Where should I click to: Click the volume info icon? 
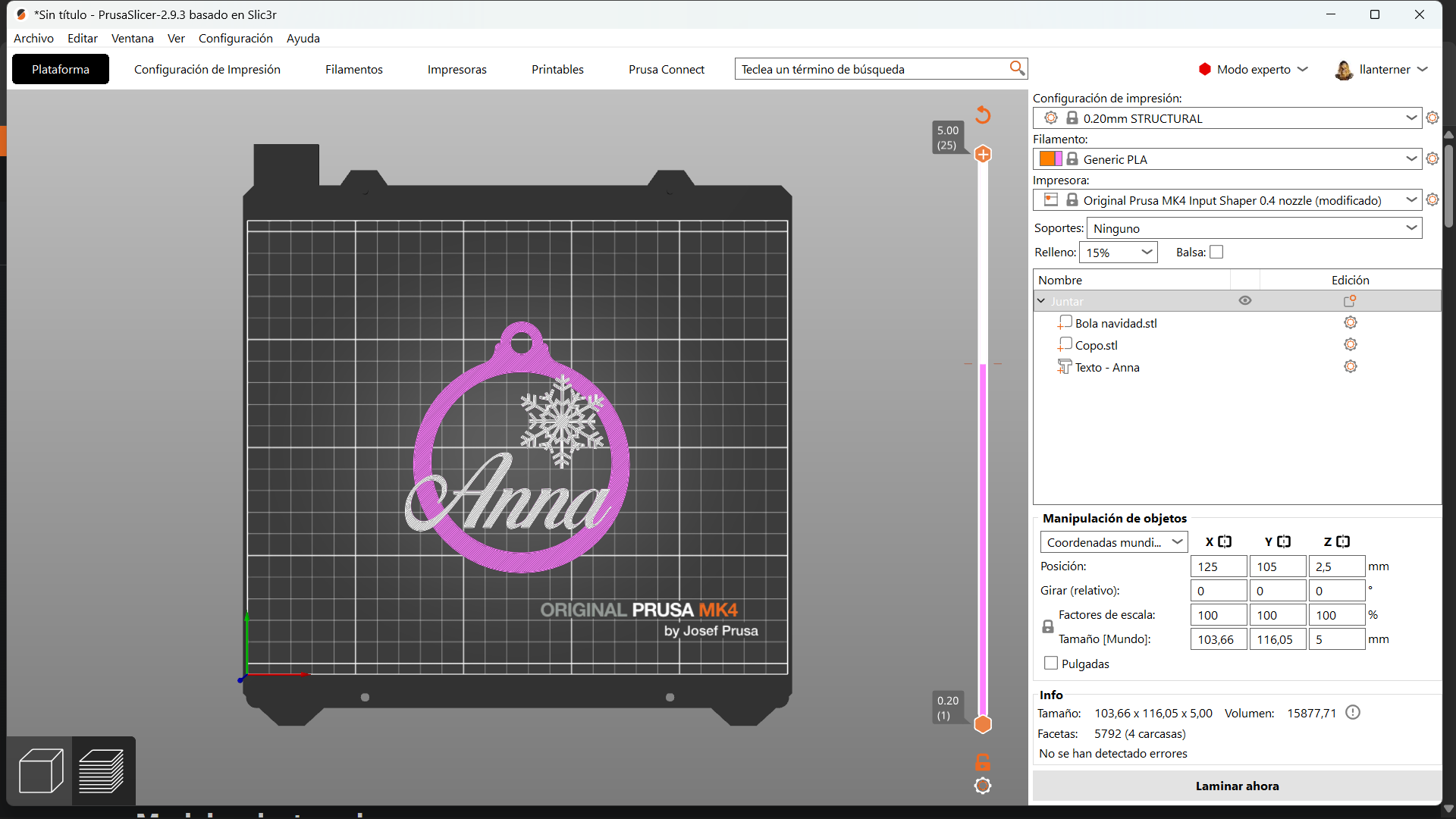pyautogui.click(x=1353, y=712)
